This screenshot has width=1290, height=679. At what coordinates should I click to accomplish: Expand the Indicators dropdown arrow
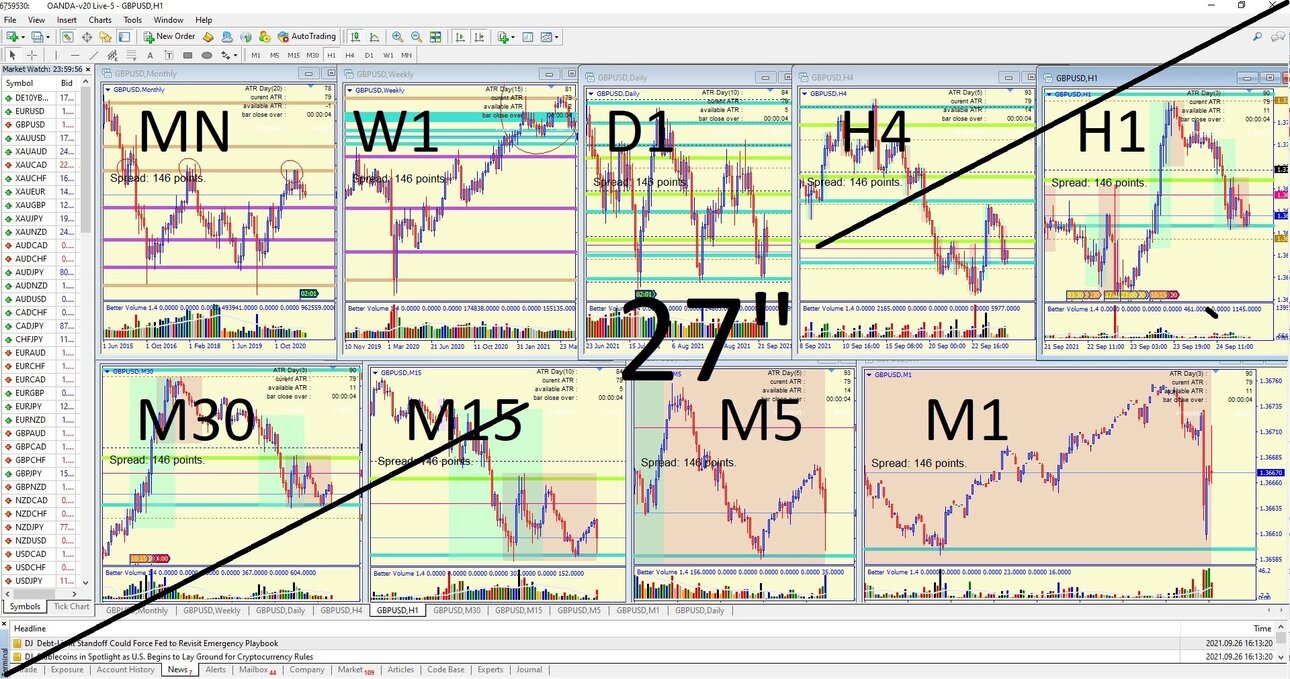click(514, 36)
